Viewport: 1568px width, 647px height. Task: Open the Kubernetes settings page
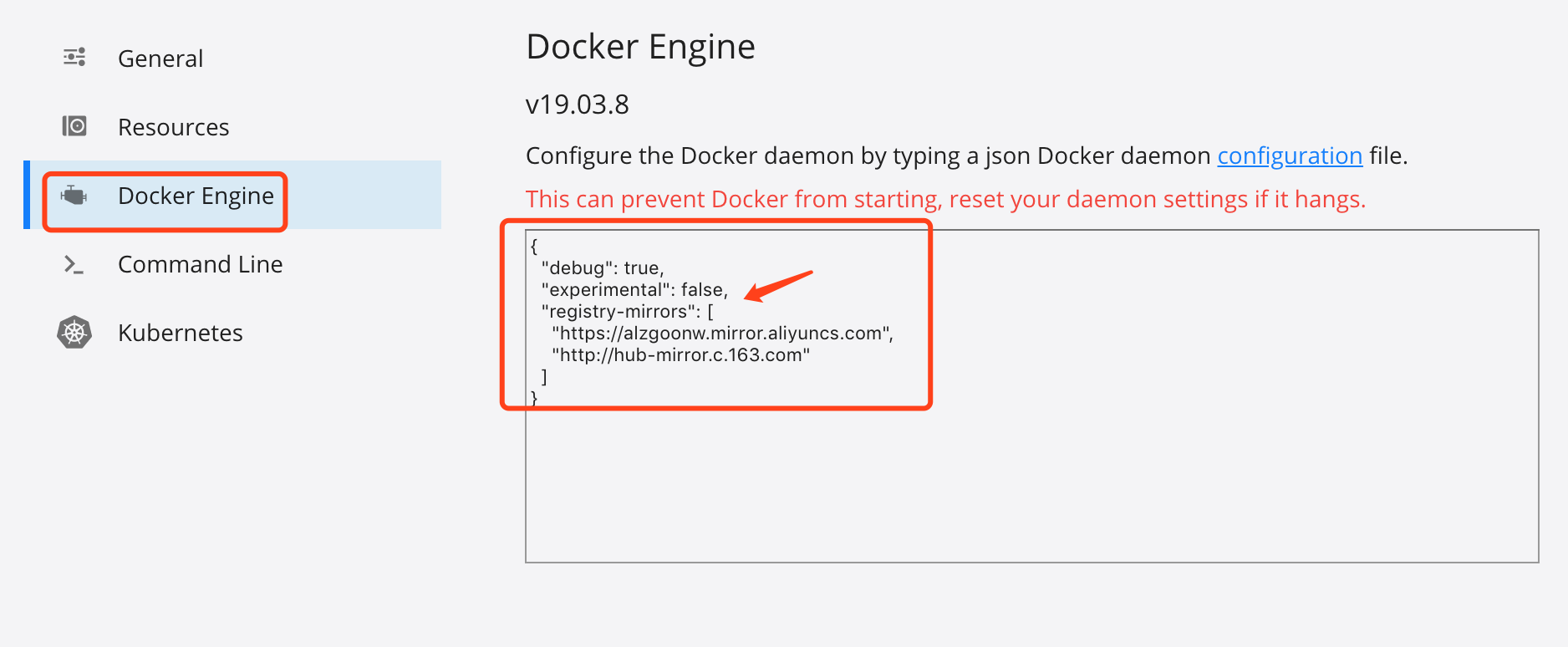point(180,332)
